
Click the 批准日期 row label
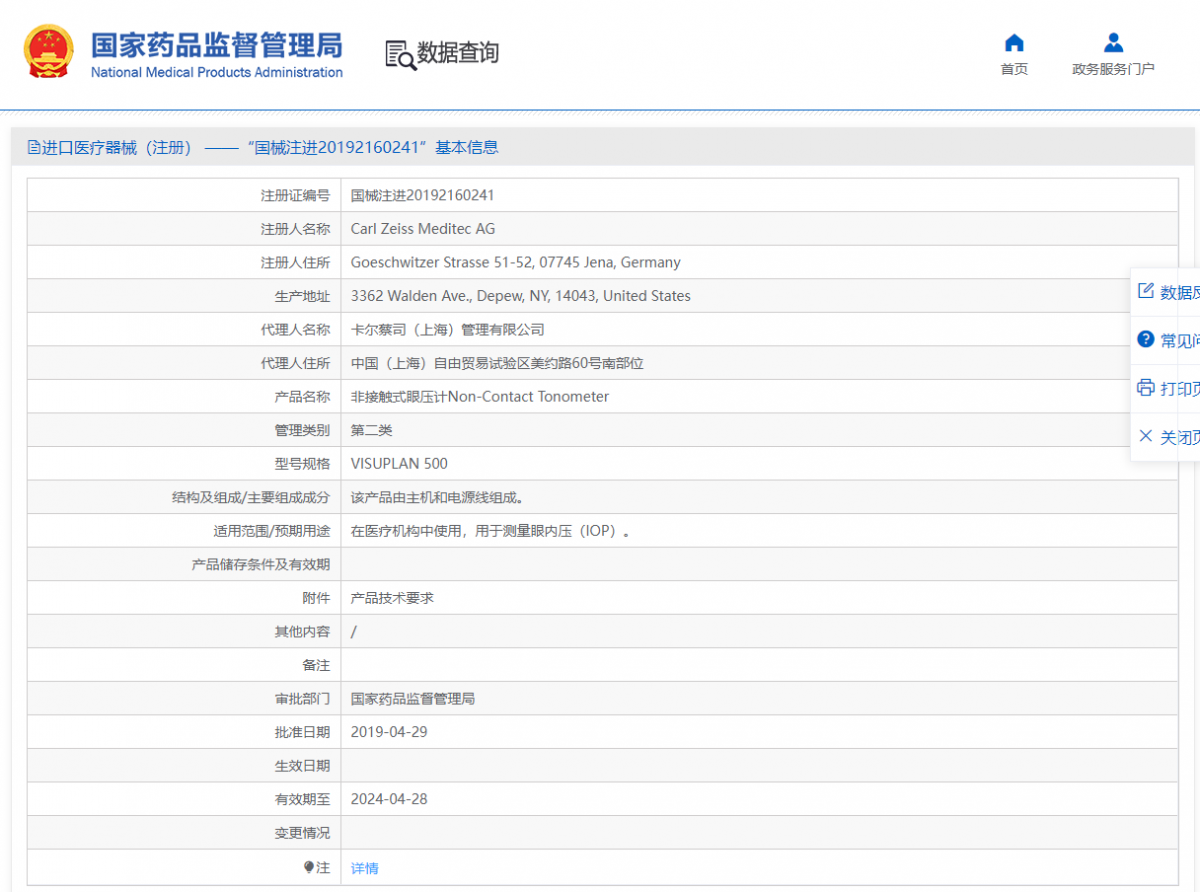point(302,732)
